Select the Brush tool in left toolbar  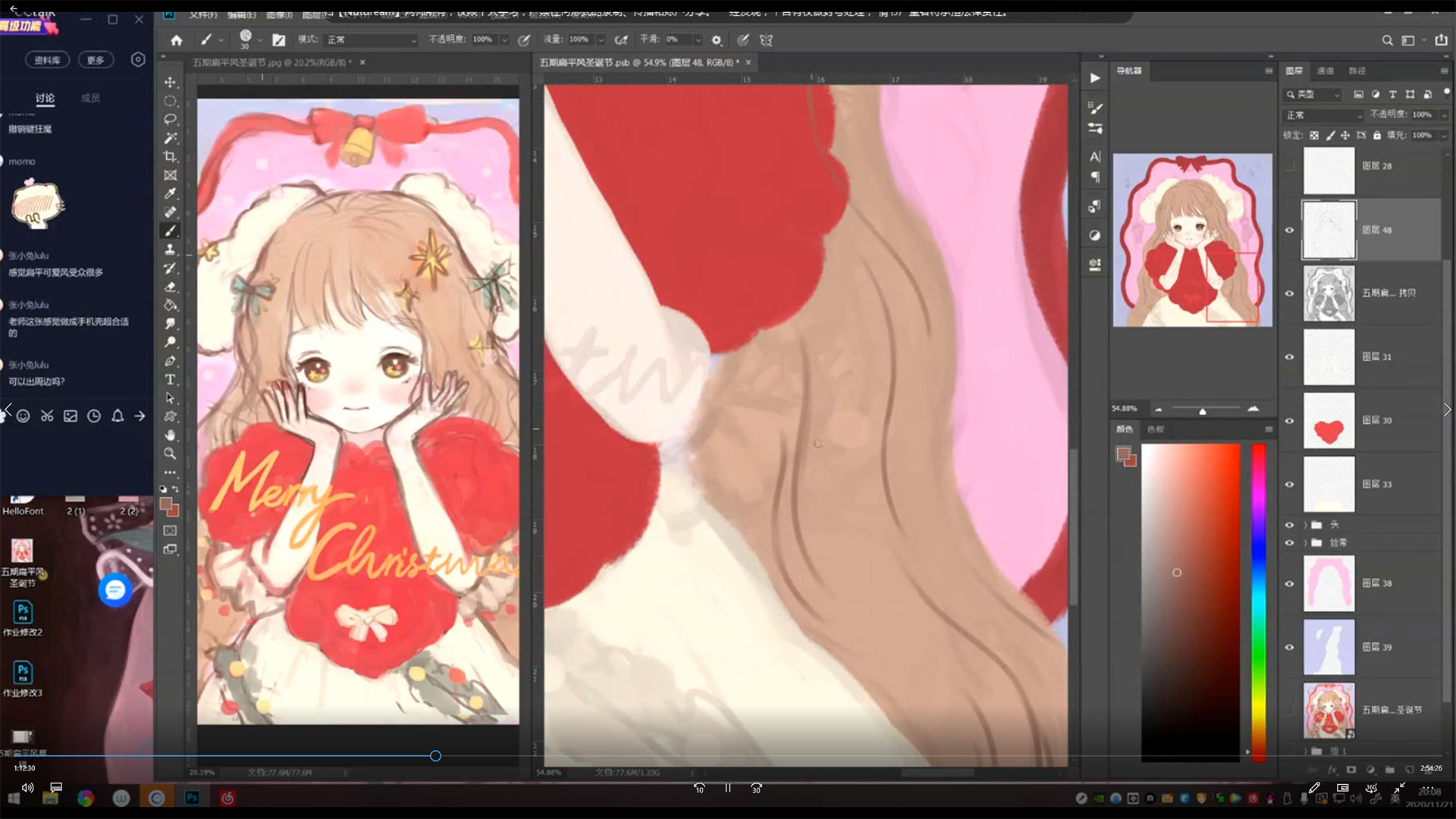point(170,231)
